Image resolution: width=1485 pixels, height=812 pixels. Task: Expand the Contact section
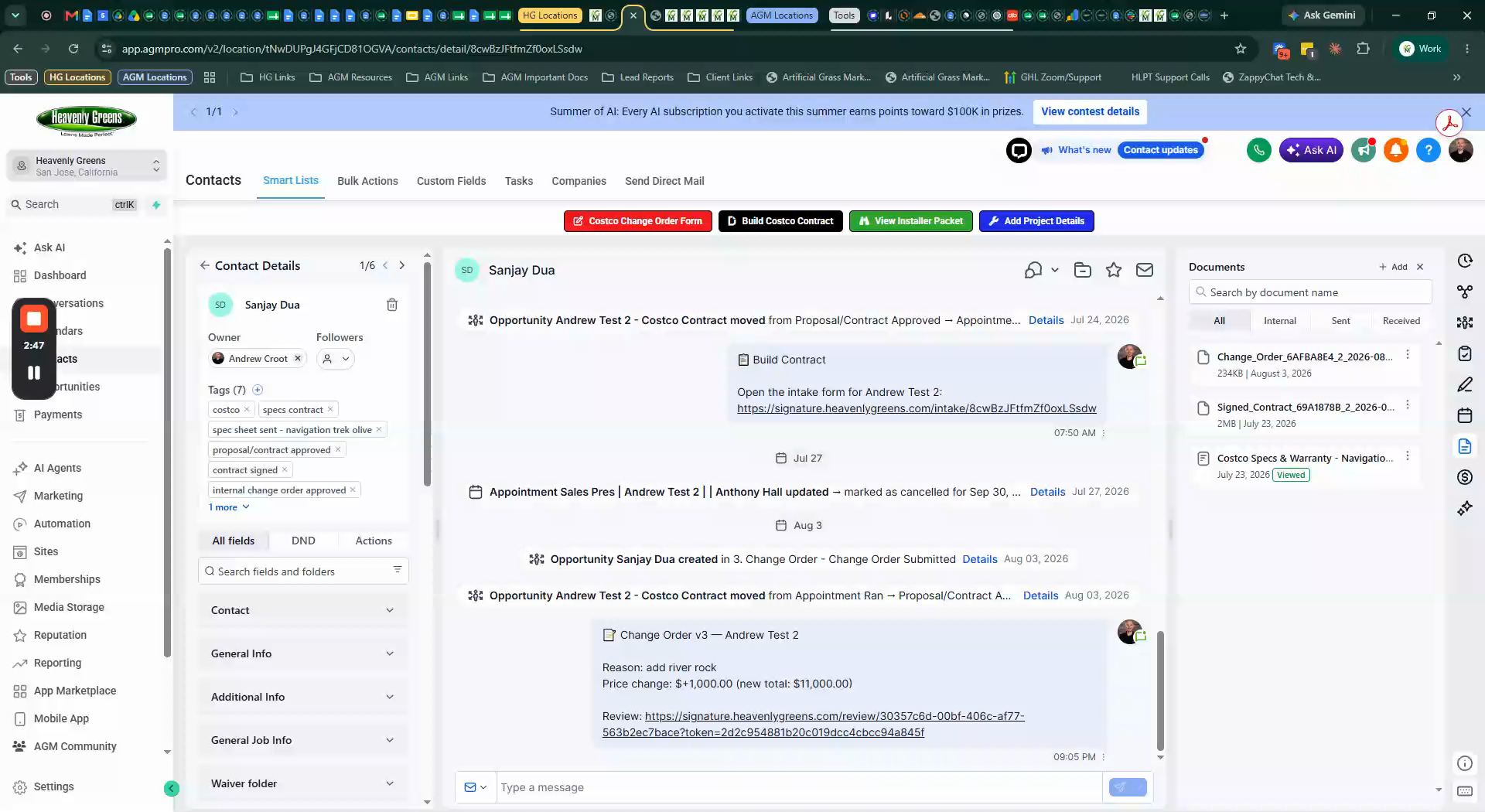click(303, 610)
